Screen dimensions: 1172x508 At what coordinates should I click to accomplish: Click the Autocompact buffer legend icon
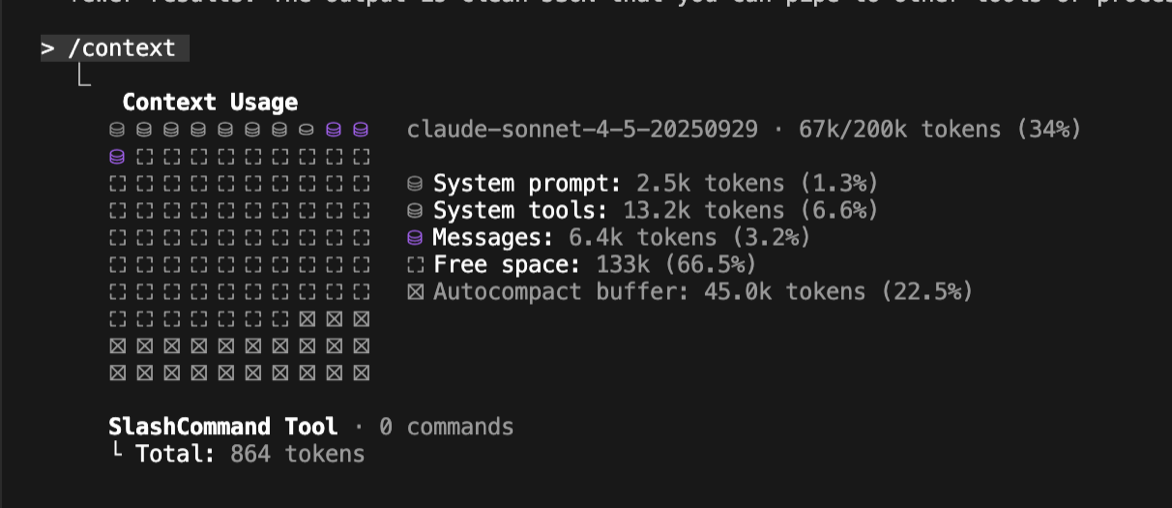coord(415,292)
